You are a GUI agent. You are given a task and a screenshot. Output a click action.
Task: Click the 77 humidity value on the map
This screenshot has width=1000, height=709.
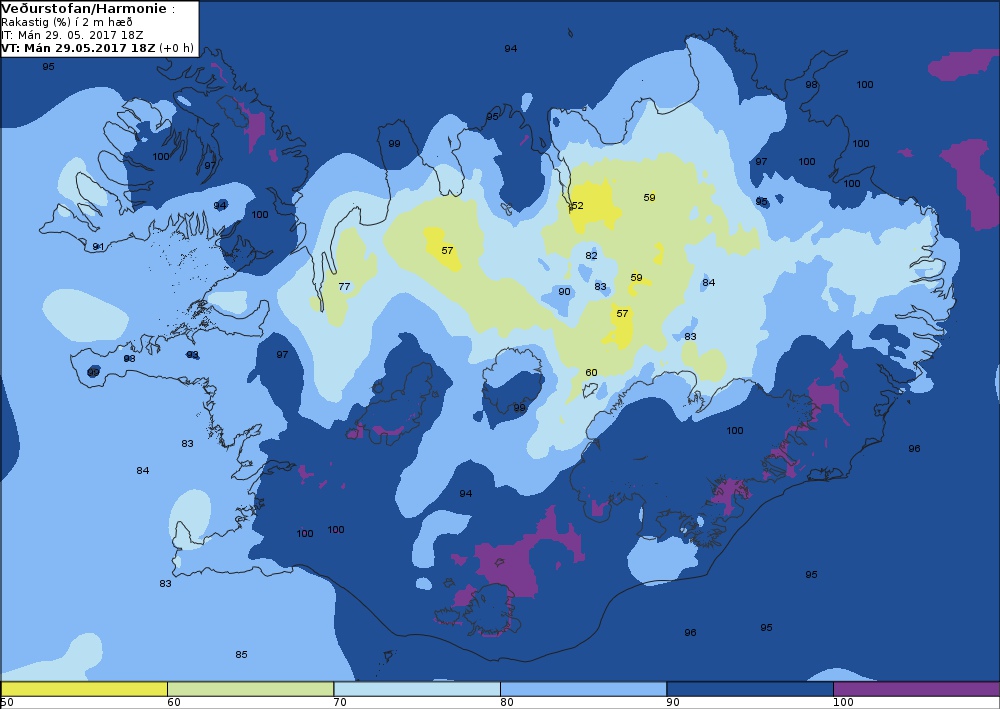tap(344, 286)
